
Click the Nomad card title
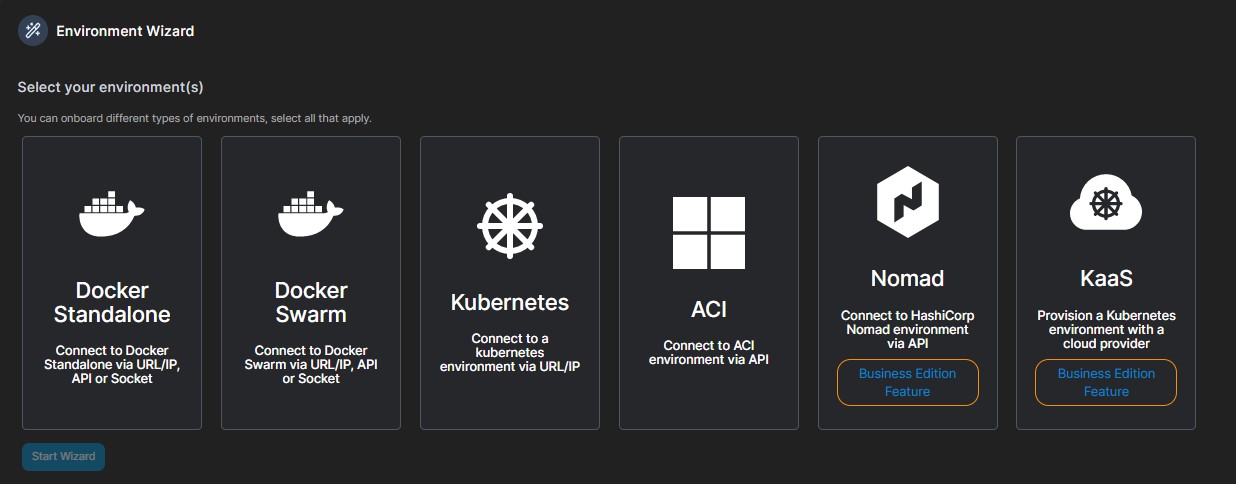tap(908, 278)
